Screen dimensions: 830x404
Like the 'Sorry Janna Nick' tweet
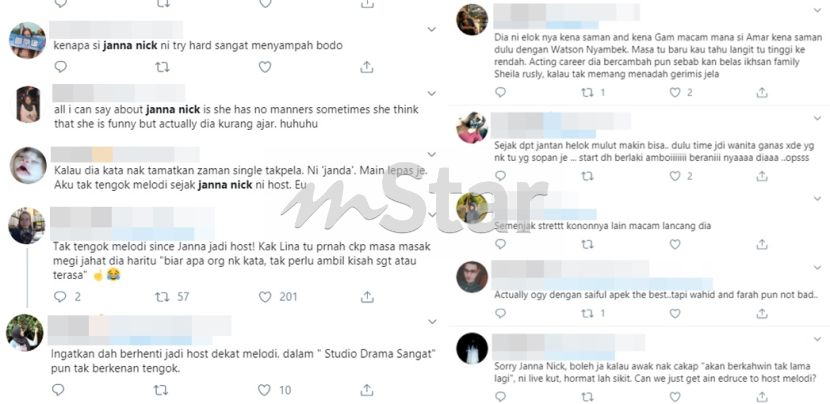click(x=674, y=397)
